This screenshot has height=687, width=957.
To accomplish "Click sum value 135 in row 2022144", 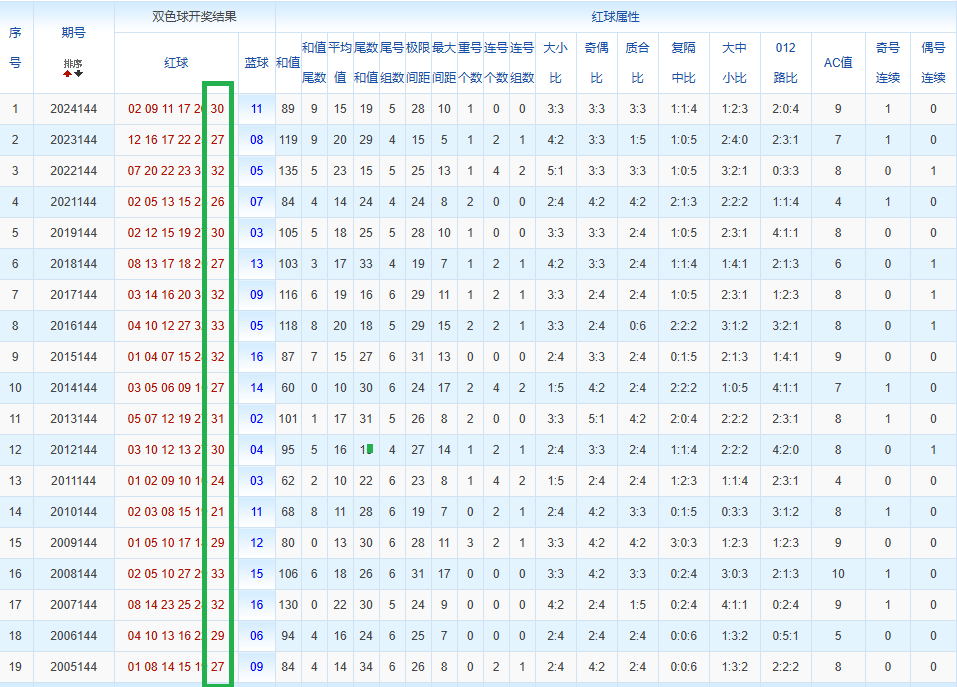I will point(288,171).
